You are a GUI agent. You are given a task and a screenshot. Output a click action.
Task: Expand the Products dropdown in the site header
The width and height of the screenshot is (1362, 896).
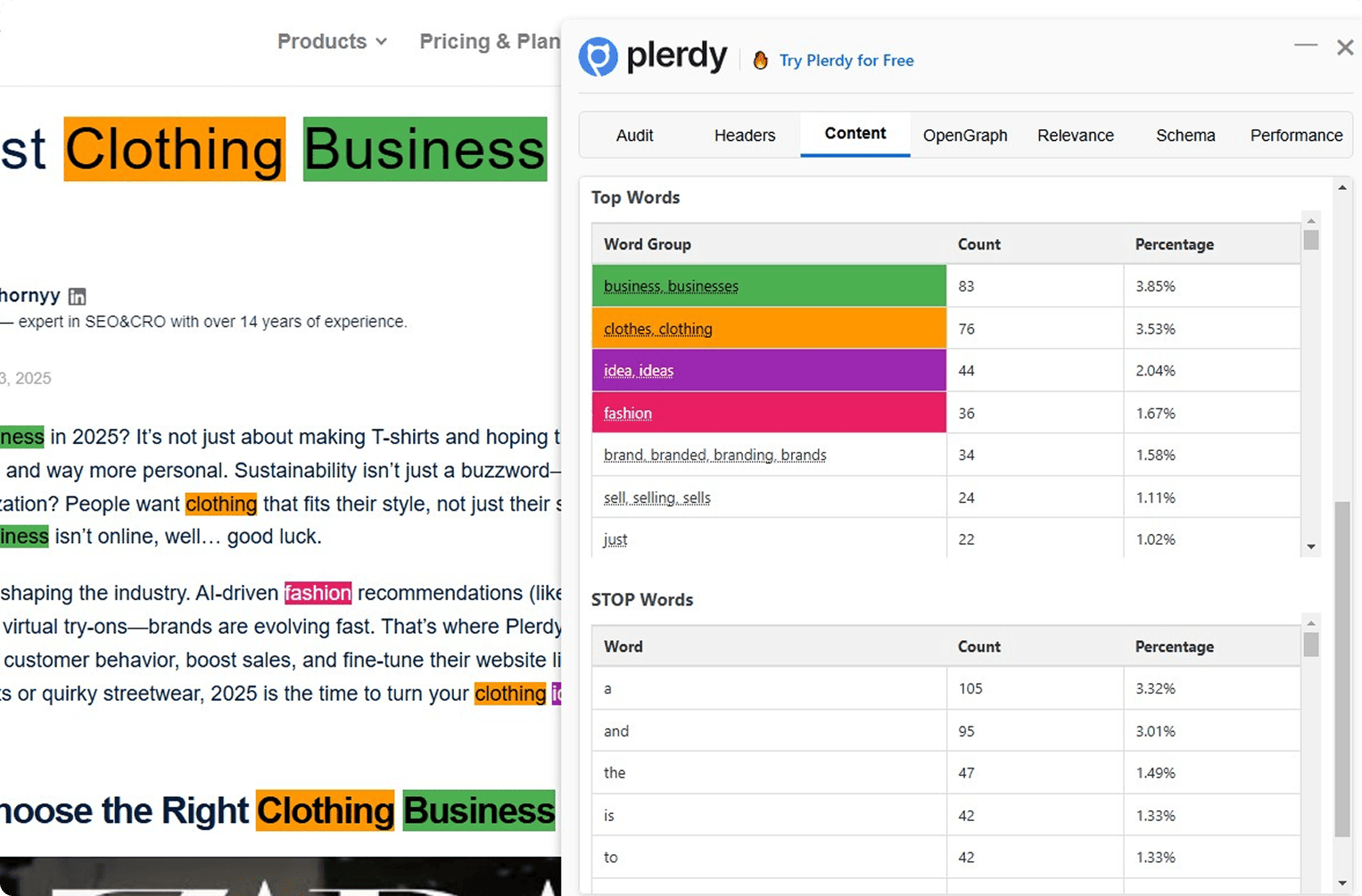click(x=331, y=41)
